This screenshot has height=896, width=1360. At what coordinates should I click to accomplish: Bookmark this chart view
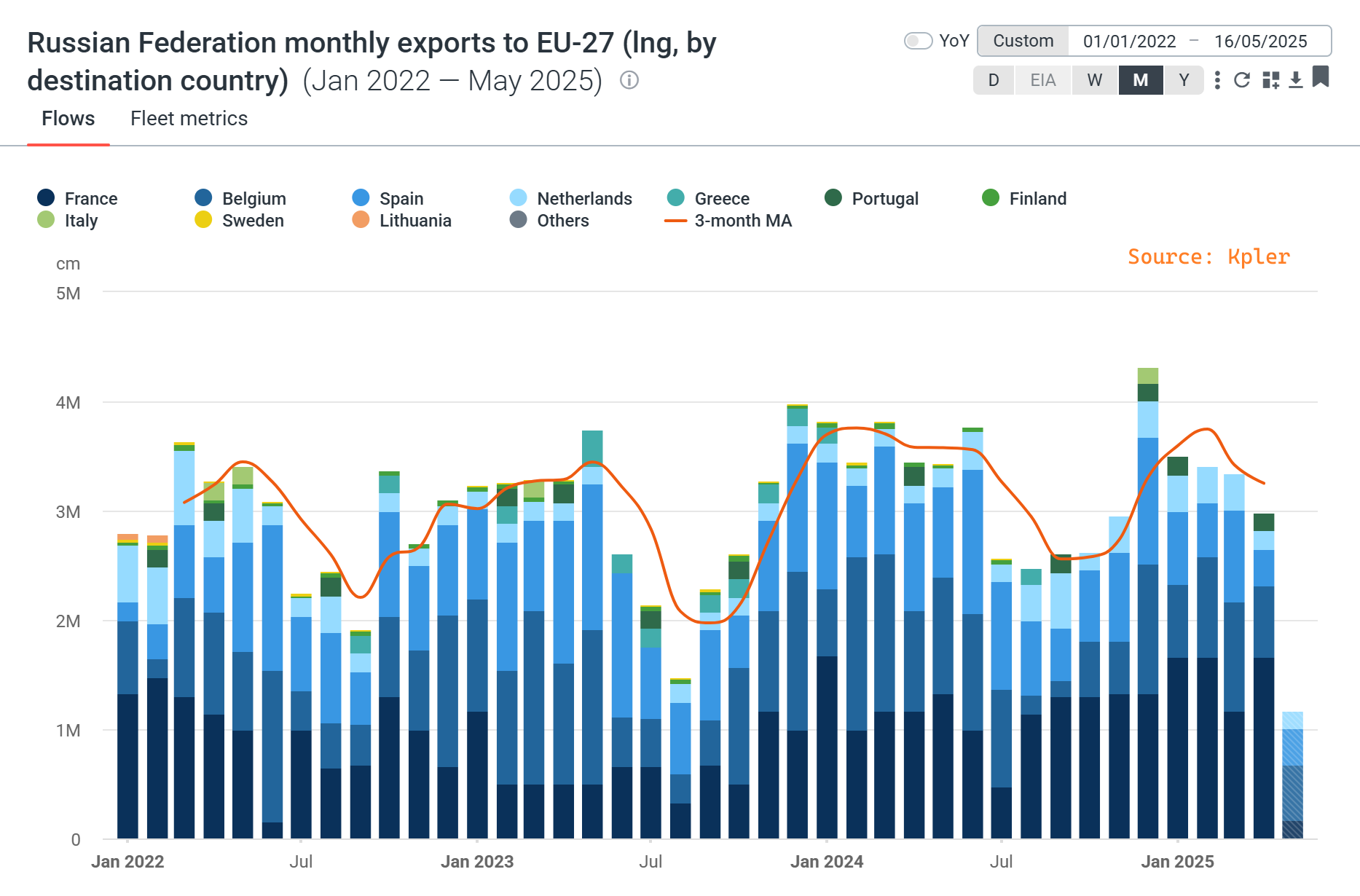point(1321,80)
